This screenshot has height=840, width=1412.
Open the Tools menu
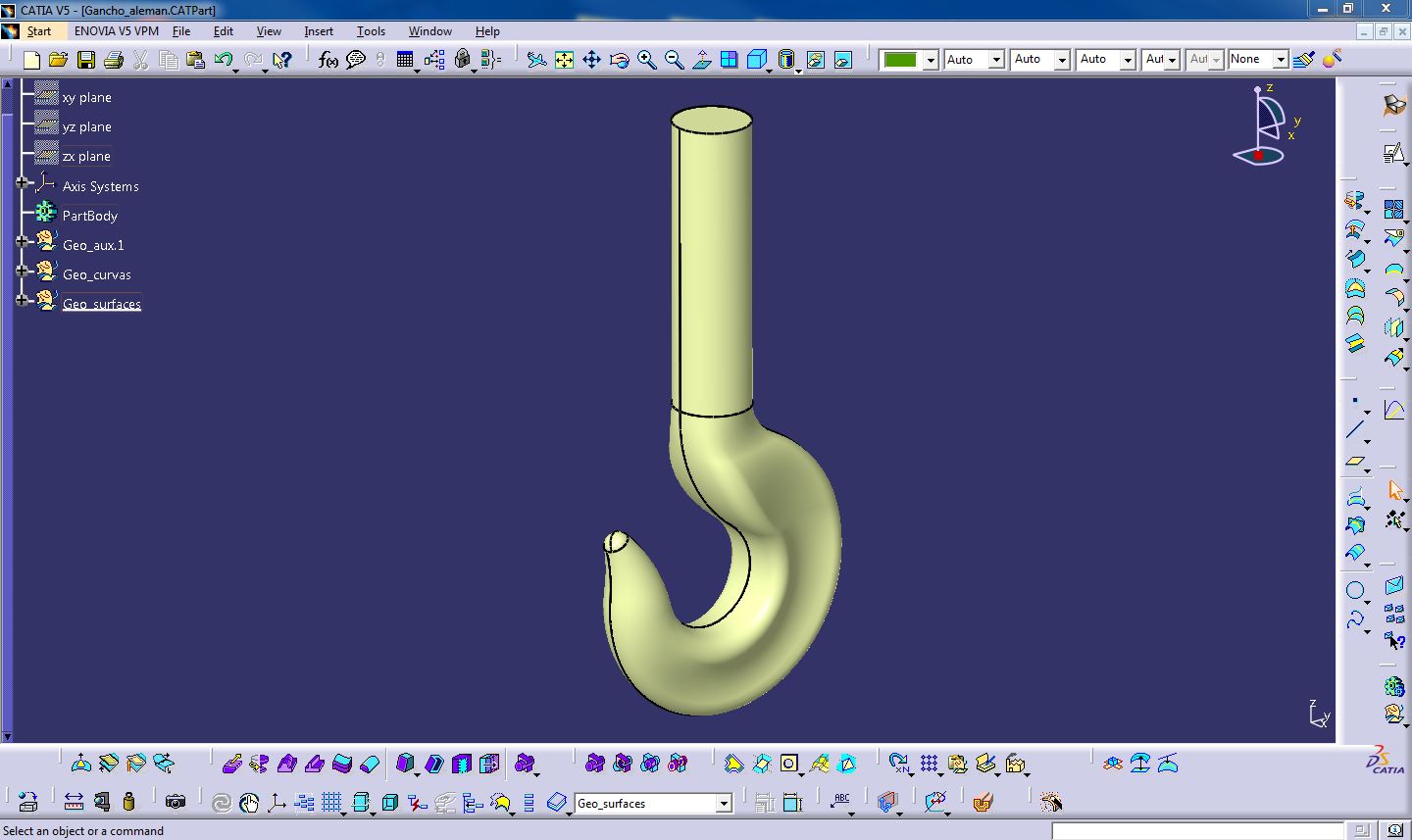point(371,31)
